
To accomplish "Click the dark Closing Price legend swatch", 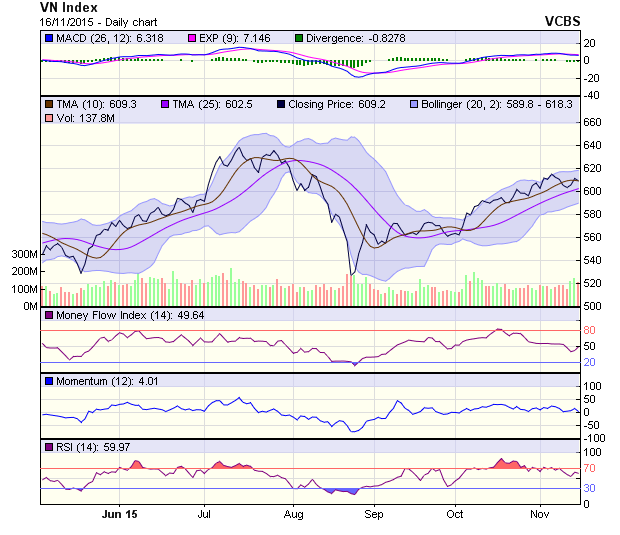I will (x=283, y=103).
